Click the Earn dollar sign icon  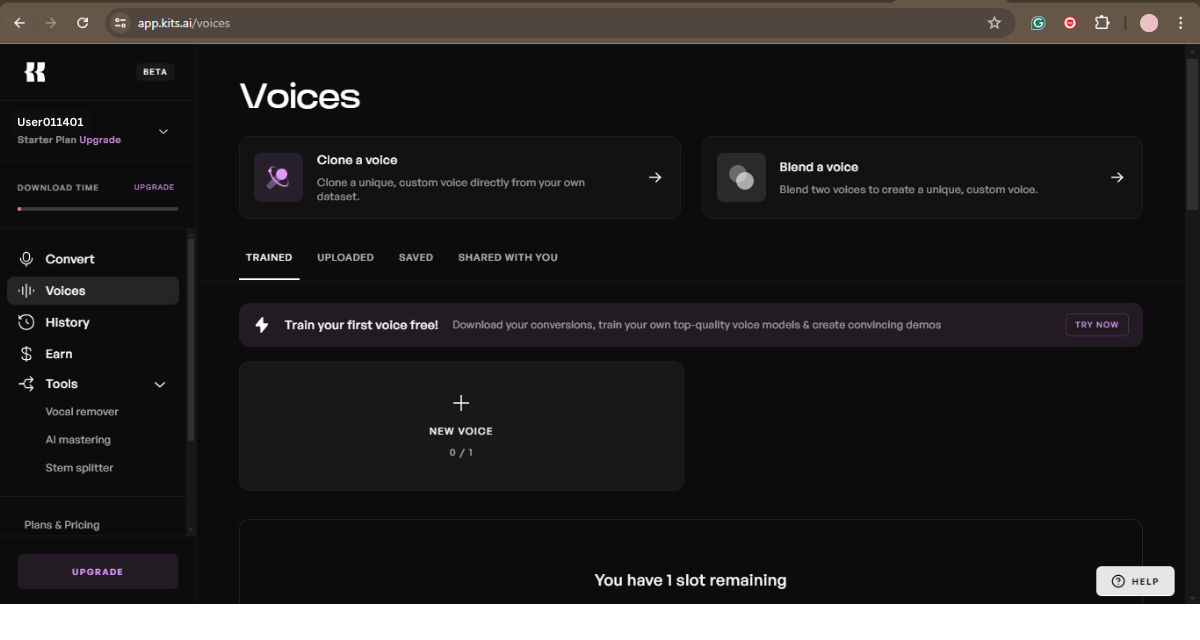(x=27, y=354)
